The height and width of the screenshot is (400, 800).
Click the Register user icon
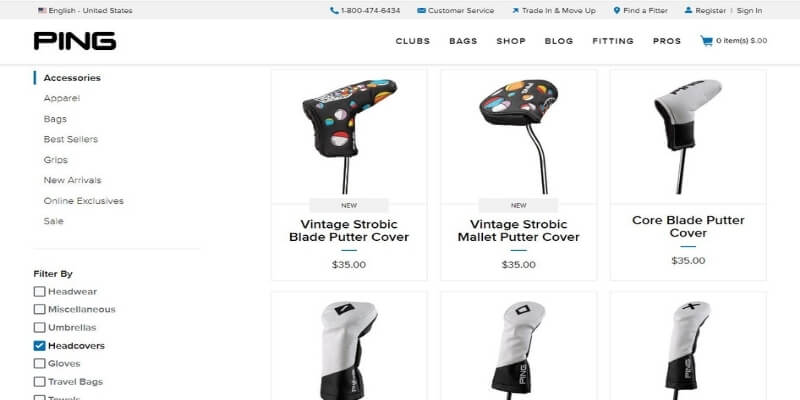tap(688, 10)
